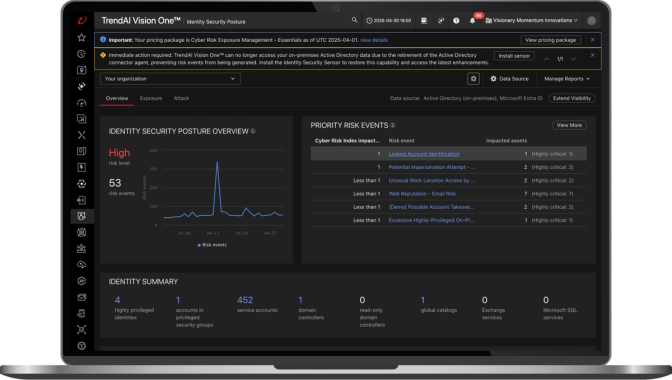Click the settings gear button beside Data Source
Image resolution: width=672 pixels, height=380 pixels.
tap(473, 79)
